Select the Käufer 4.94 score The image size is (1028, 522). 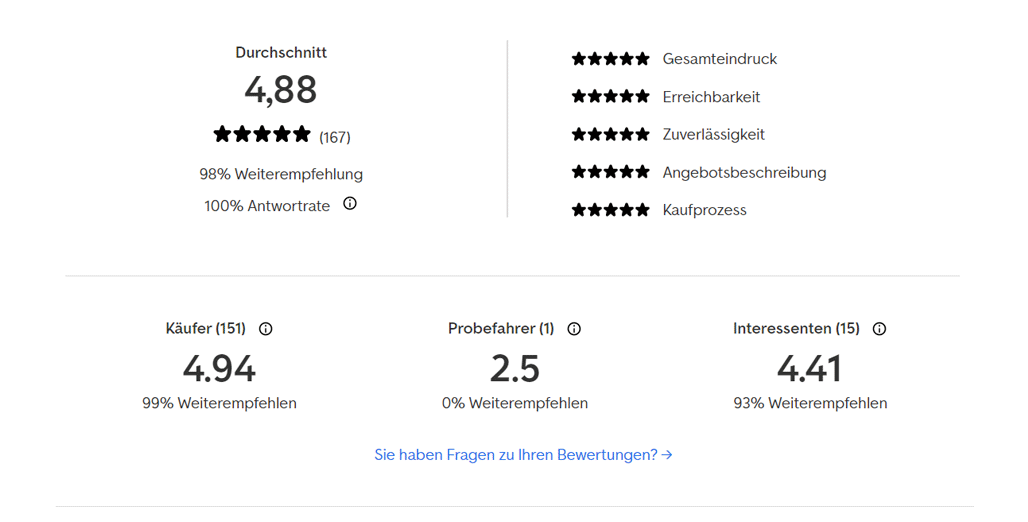[219, 369]
